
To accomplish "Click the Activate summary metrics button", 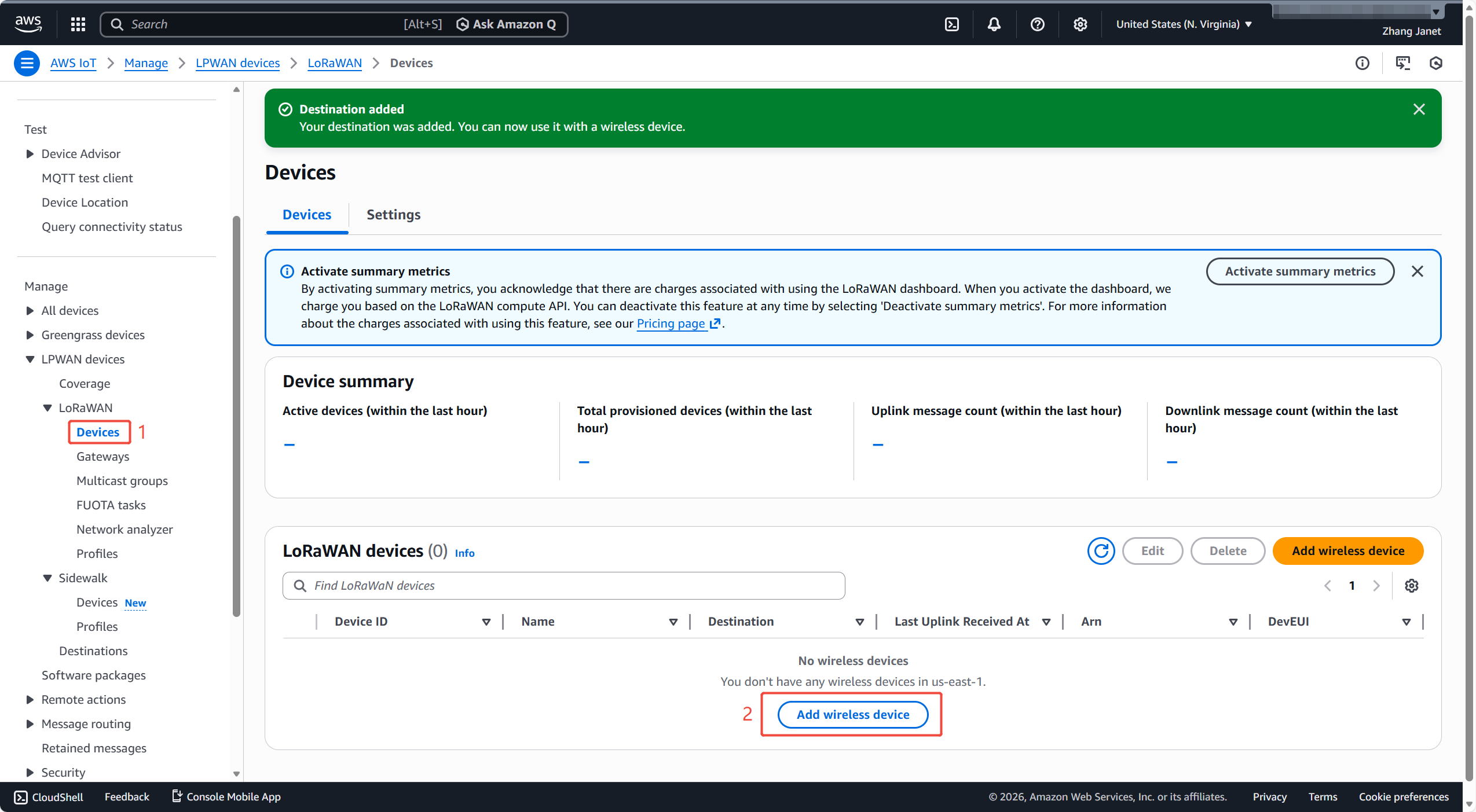I will pyautogui.click(x=1299, y=271).
